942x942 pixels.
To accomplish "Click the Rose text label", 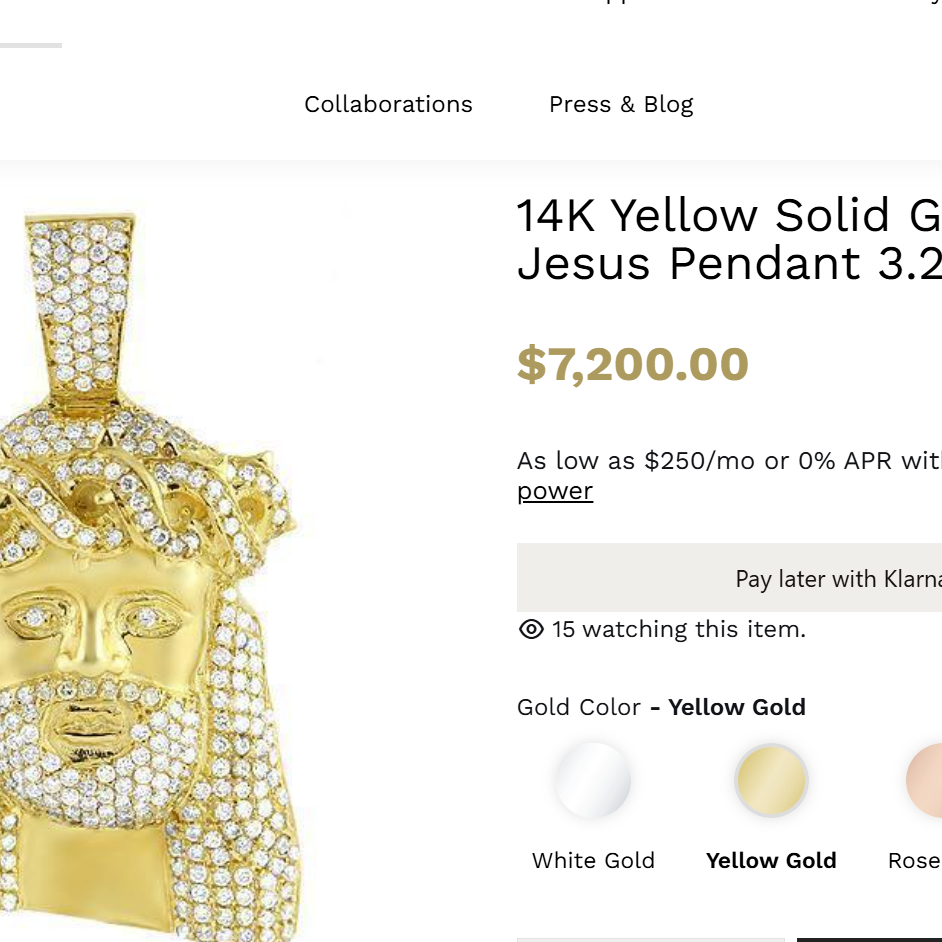I will click(914, 860).
